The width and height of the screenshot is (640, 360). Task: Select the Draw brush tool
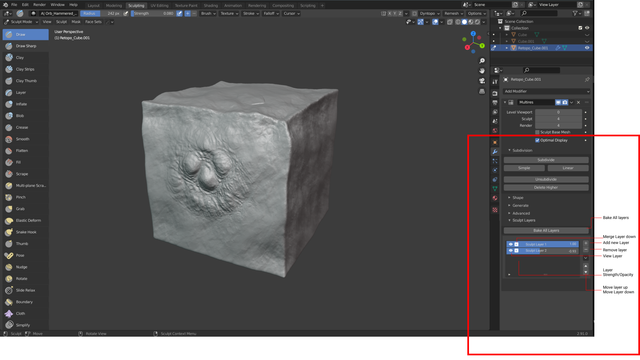pyautogui.click(x=25, y=35)
